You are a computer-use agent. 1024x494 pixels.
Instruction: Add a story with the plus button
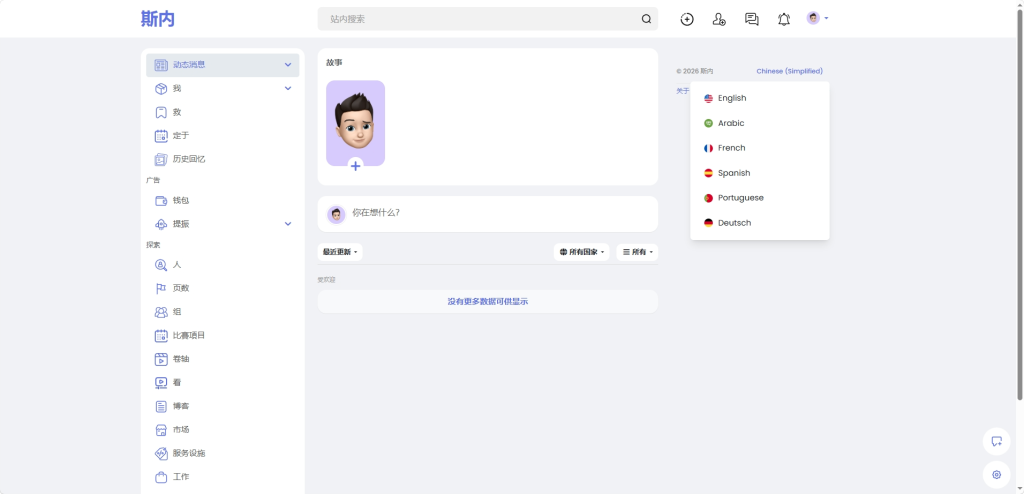tap(355, 166)
